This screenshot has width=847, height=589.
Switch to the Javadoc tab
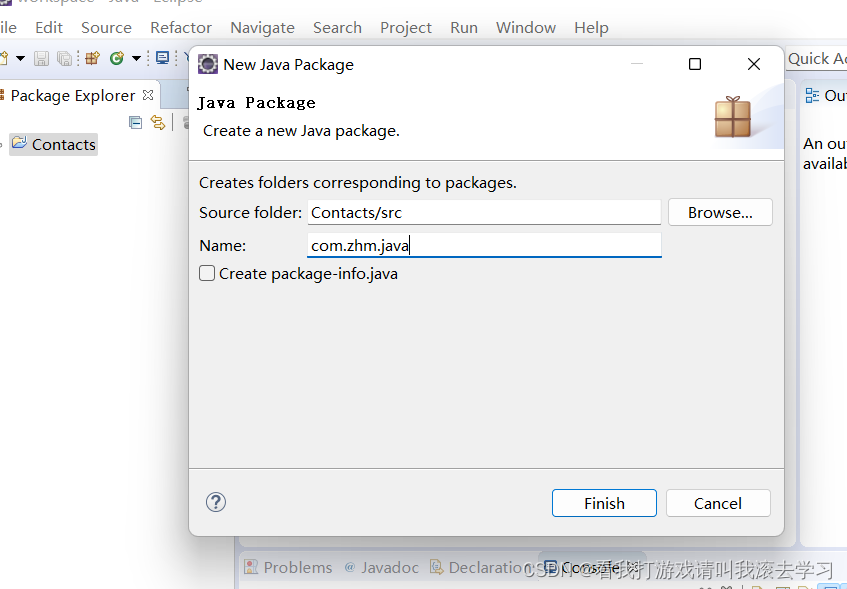(x=381, y=567)
